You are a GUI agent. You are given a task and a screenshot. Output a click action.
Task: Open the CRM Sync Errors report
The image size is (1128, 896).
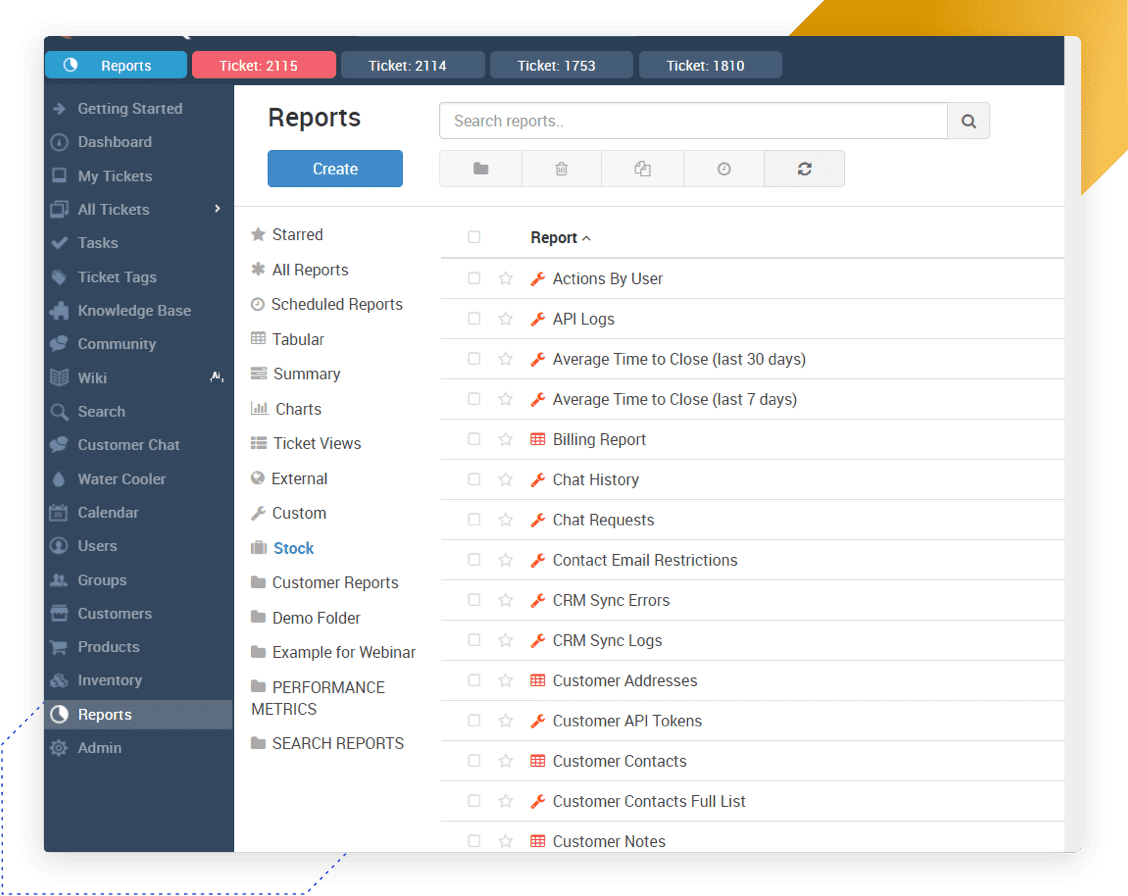(611, 600)
